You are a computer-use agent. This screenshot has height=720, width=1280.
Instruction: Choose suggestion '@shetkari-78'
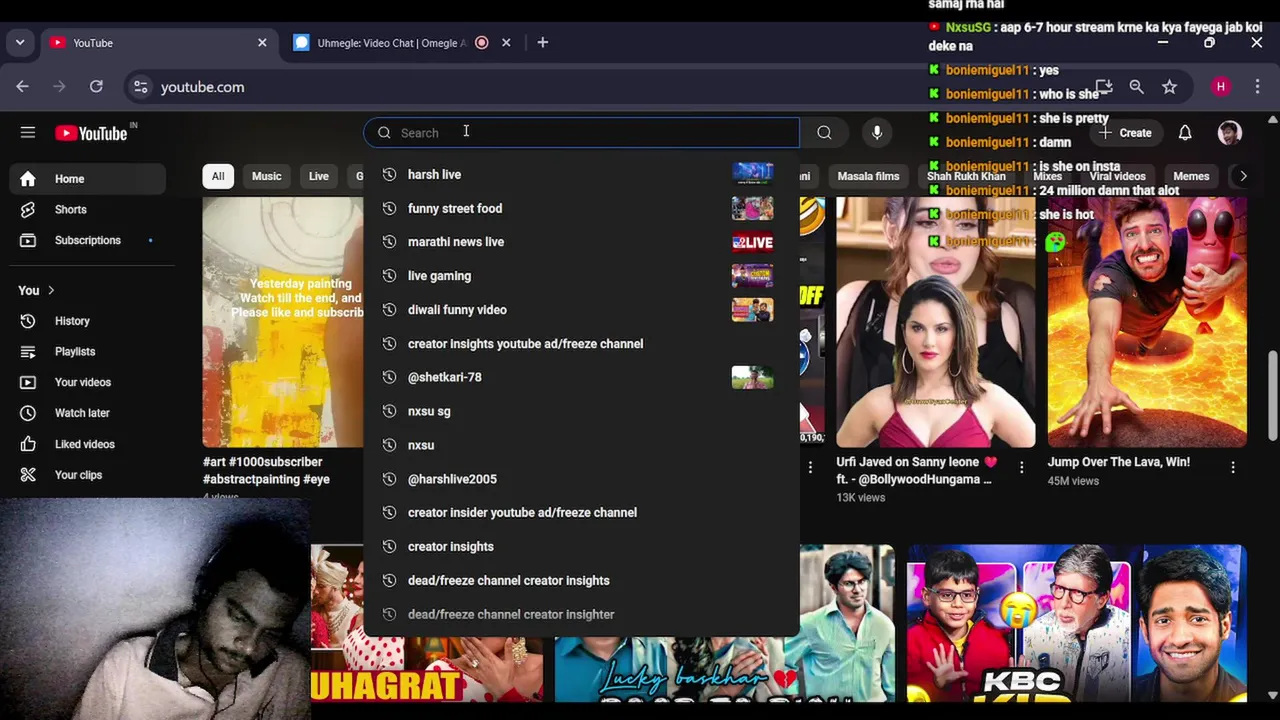click(581, 377)
